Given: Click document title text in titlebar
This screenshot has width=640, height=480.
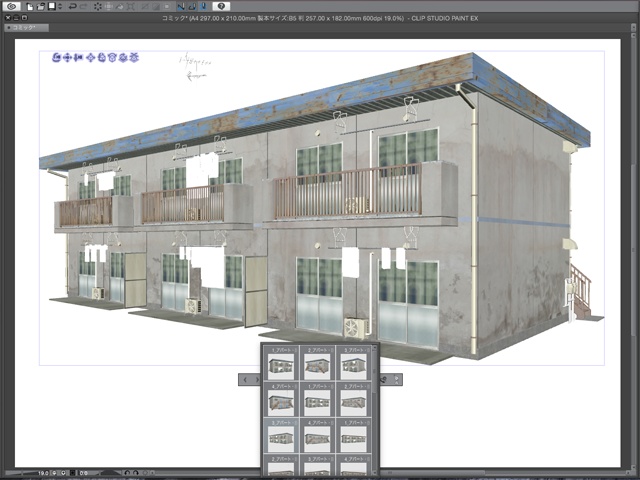Looking at the screenshot, I should [x=320, y=18].
